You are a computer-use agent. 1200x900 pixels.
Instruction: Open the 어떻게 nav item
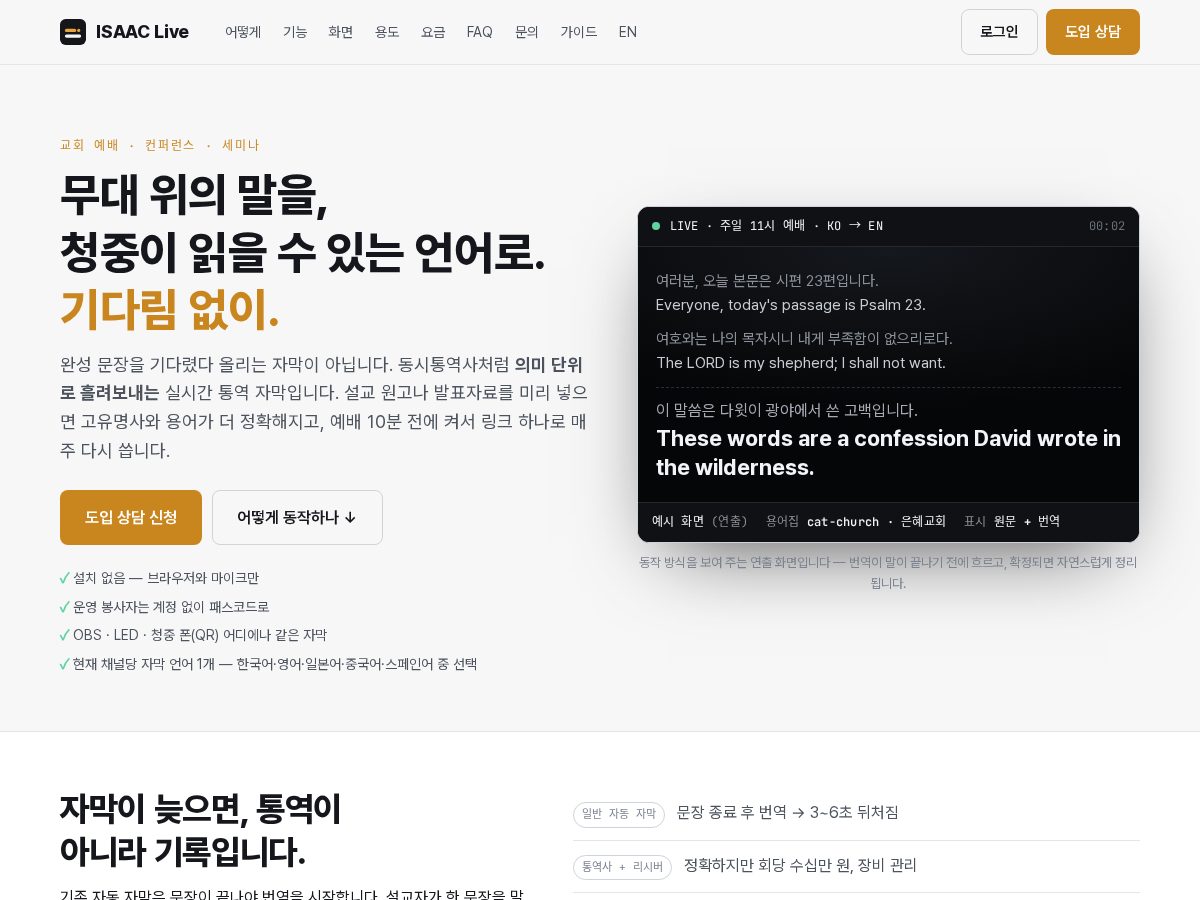[243, 32]
